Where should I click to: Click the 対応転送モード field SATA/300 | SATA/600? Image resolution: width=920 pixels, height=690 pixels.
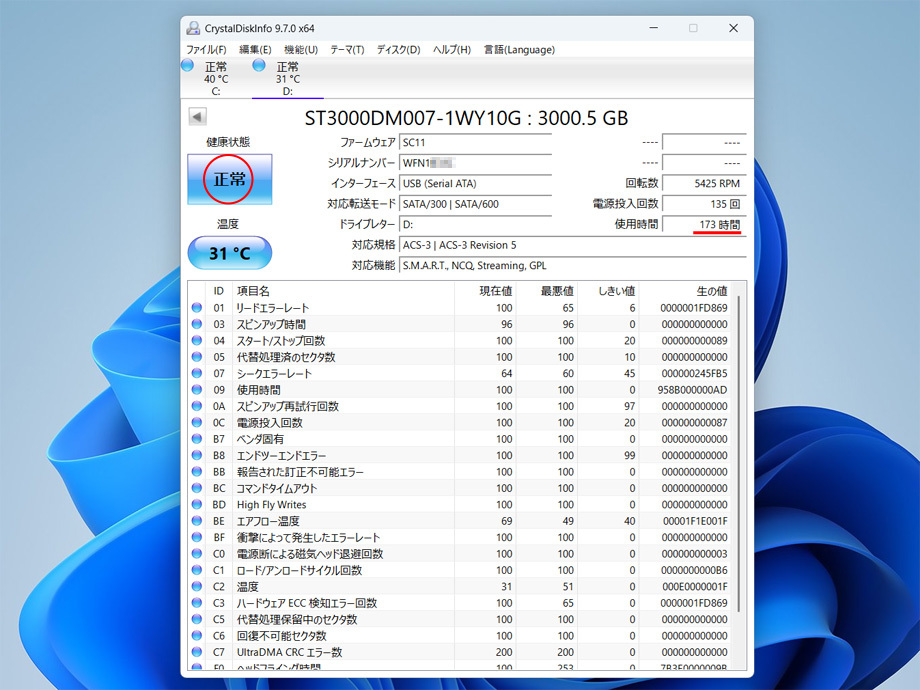475,204
